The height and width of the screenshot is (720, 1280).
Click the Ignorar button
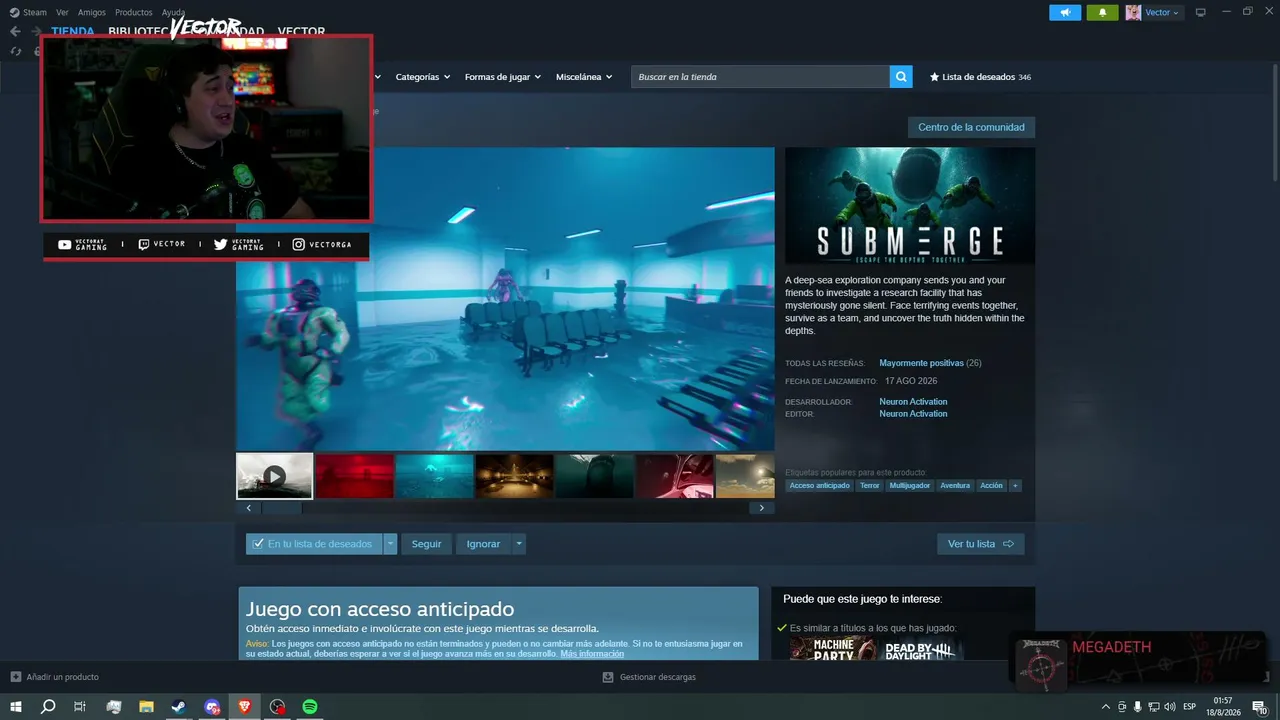click(x=483, y=544)
